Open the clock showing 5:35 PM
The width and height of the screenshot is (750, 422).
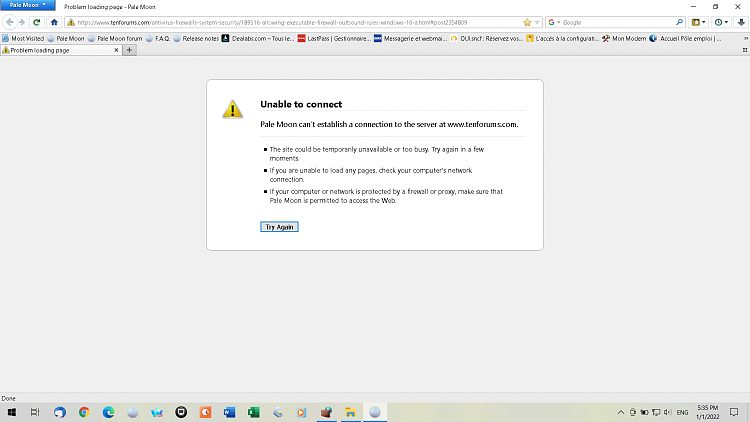707,412
